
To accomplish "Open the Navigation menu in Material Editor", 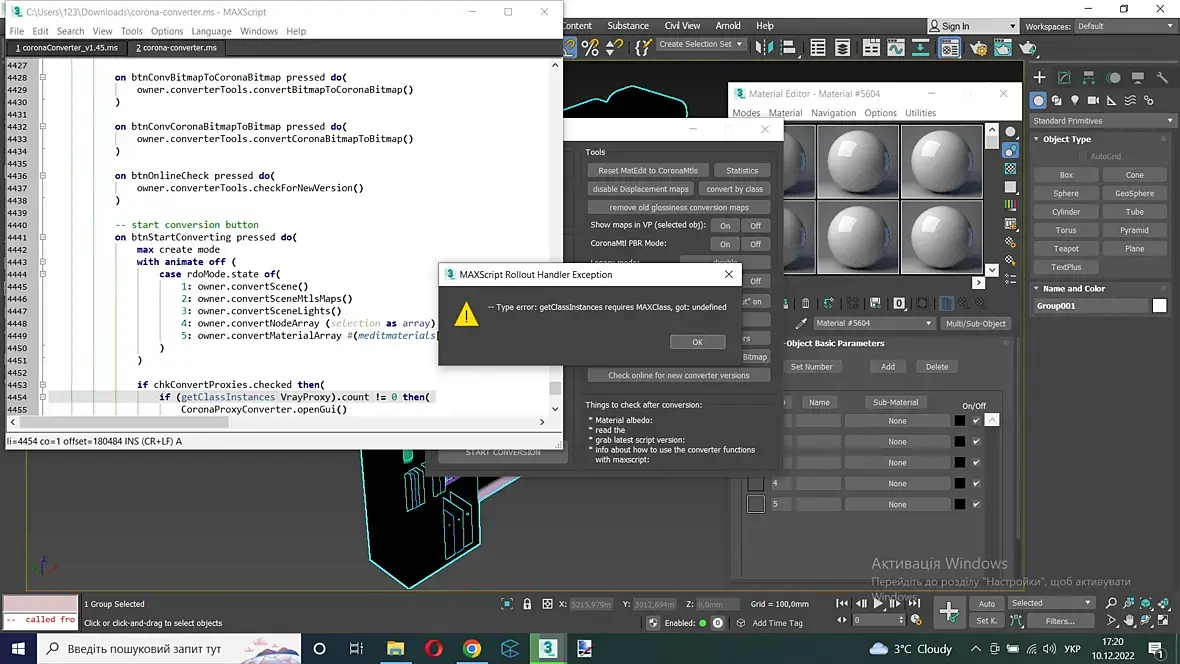I will click(833, 113).
